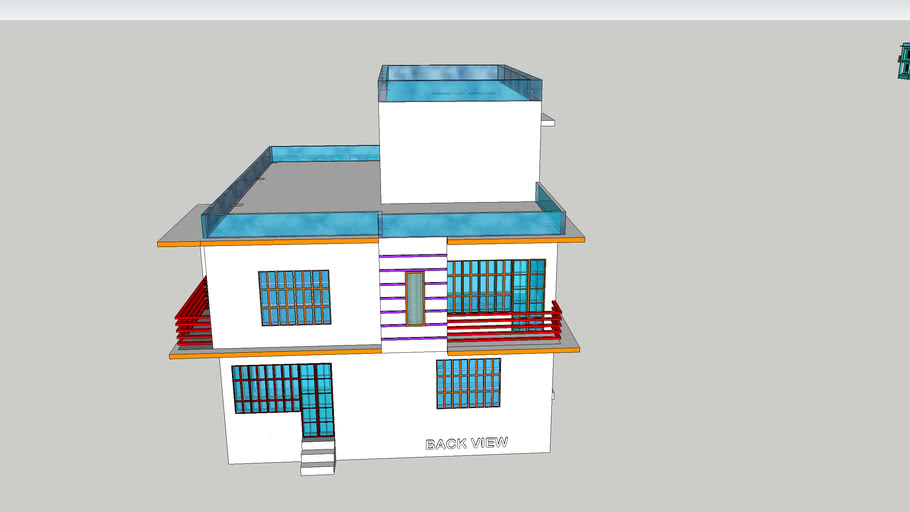Image resolution: width=910 pixels, height=512 pixels.
Task: Click the first-floor left grid window
Action: [294, 297]
